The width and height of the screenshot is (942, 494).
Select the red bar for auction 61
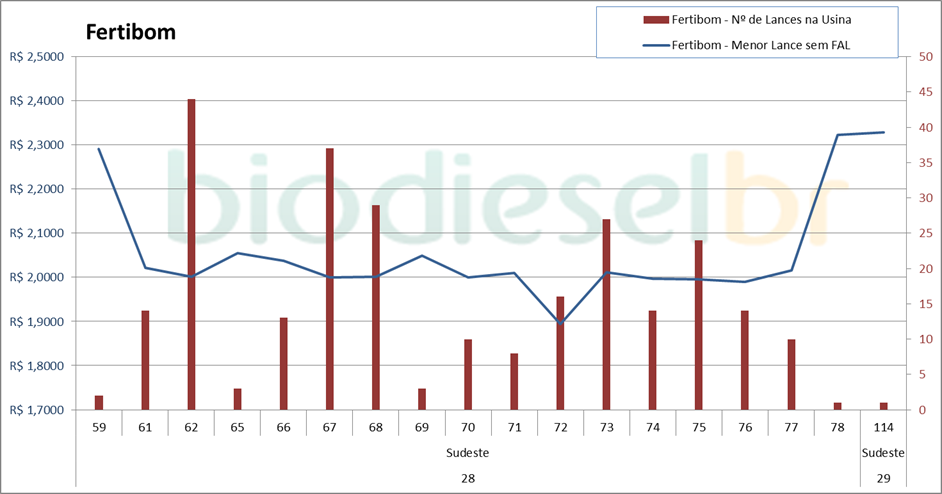coord(145,360)
